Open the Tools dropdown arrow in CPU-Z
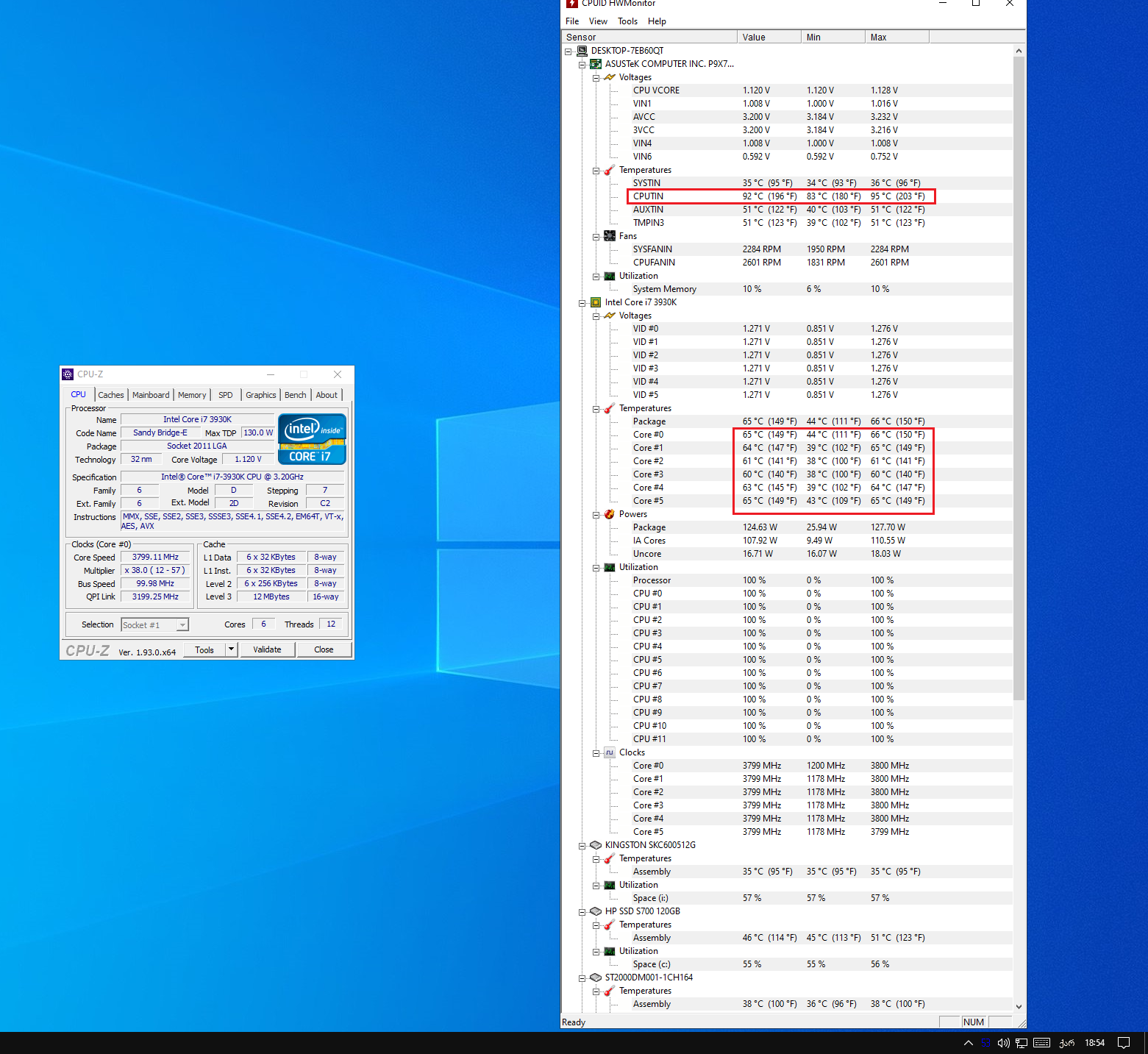 [x=231, y=649]
